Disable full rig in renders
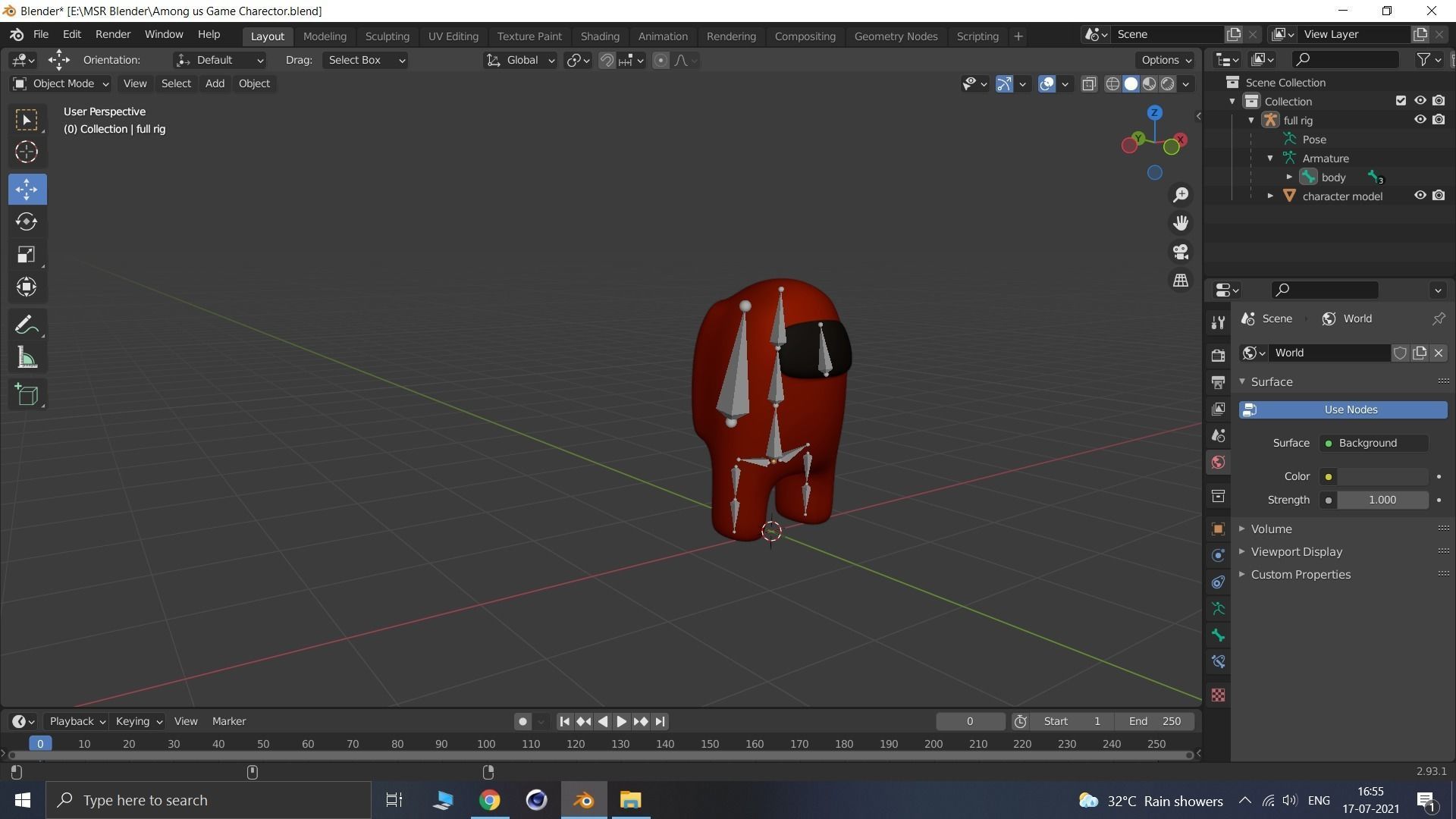The image size is (1456, 819). tap(1439, 120)
